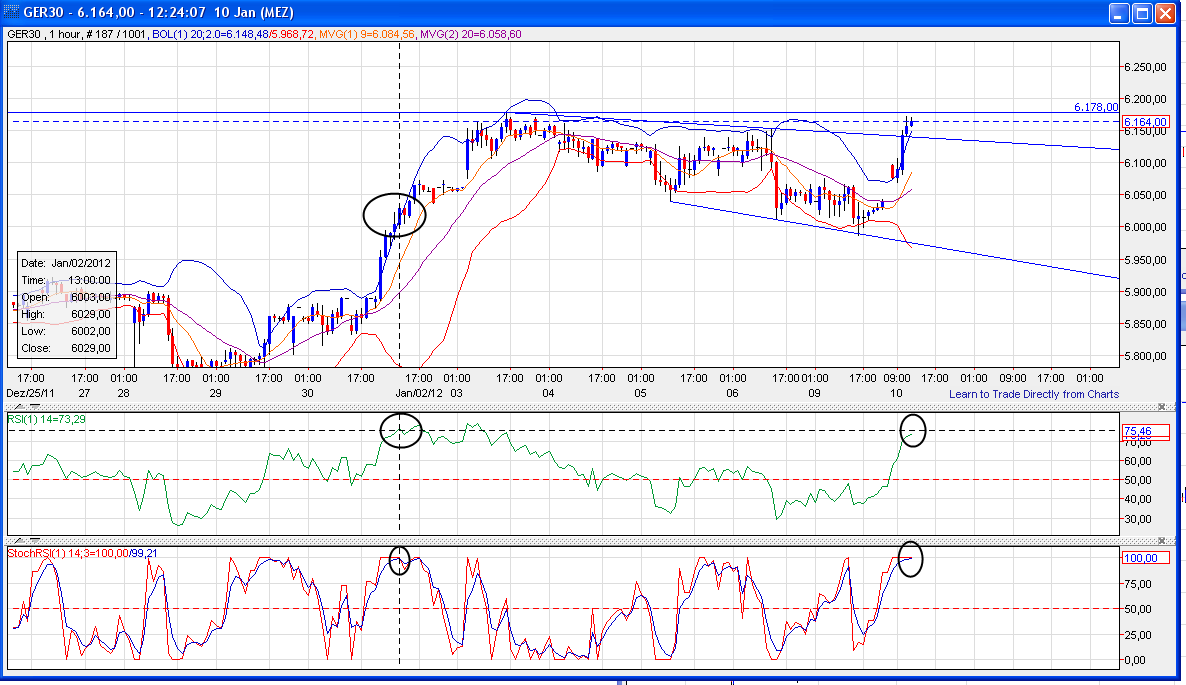The image size is (1186, 685).
Task: Click the candle data tooltip showing Jan/02/2012
Action: (x=65, y=305)
